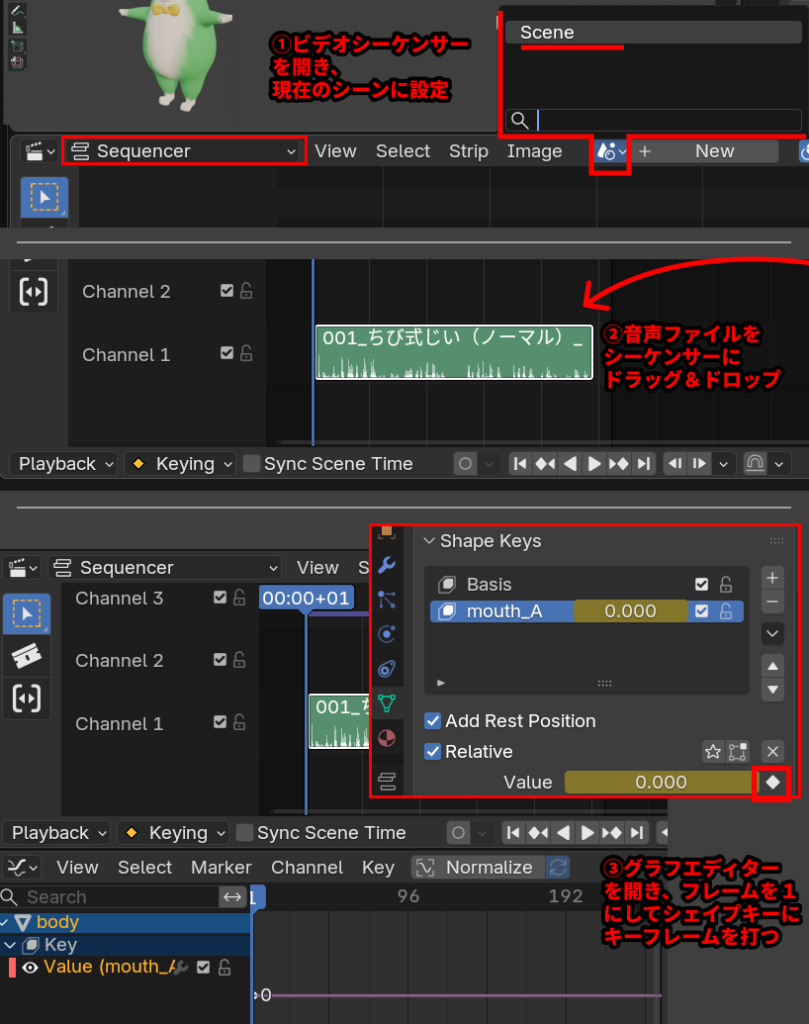Open the Sequencer view type dropdown outlined in red

[184, 151]
